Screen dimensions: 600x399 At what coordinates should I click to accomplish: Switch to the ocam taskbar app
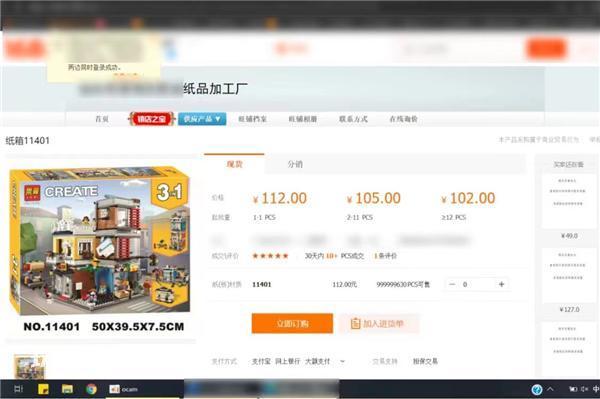click(x=124, y=389)
